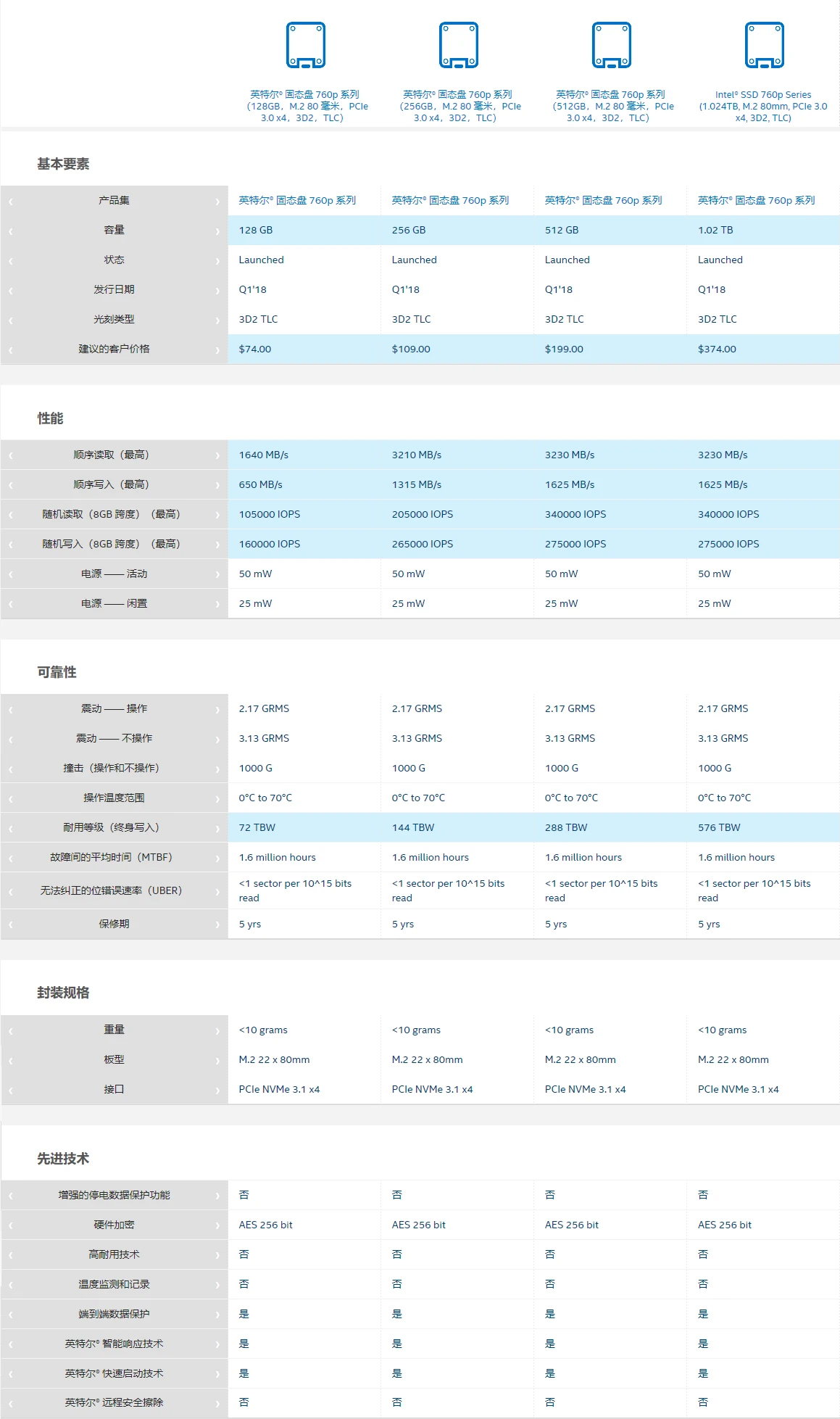Click the 3210 MB/s sequential read value
Image resolution: width=840 pixels, height=1419 pixels.
[x=417, y=455]
